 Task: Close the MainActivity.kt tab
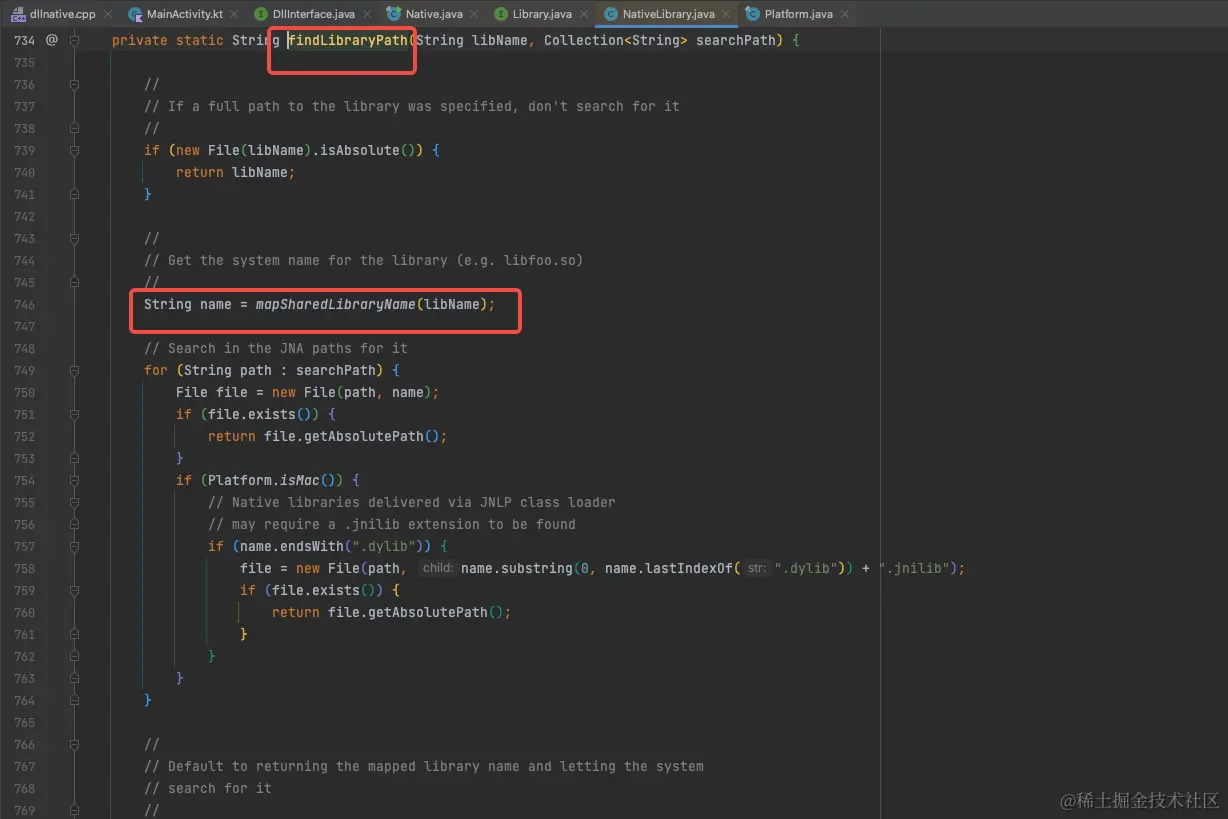click(x=234, y=15)
